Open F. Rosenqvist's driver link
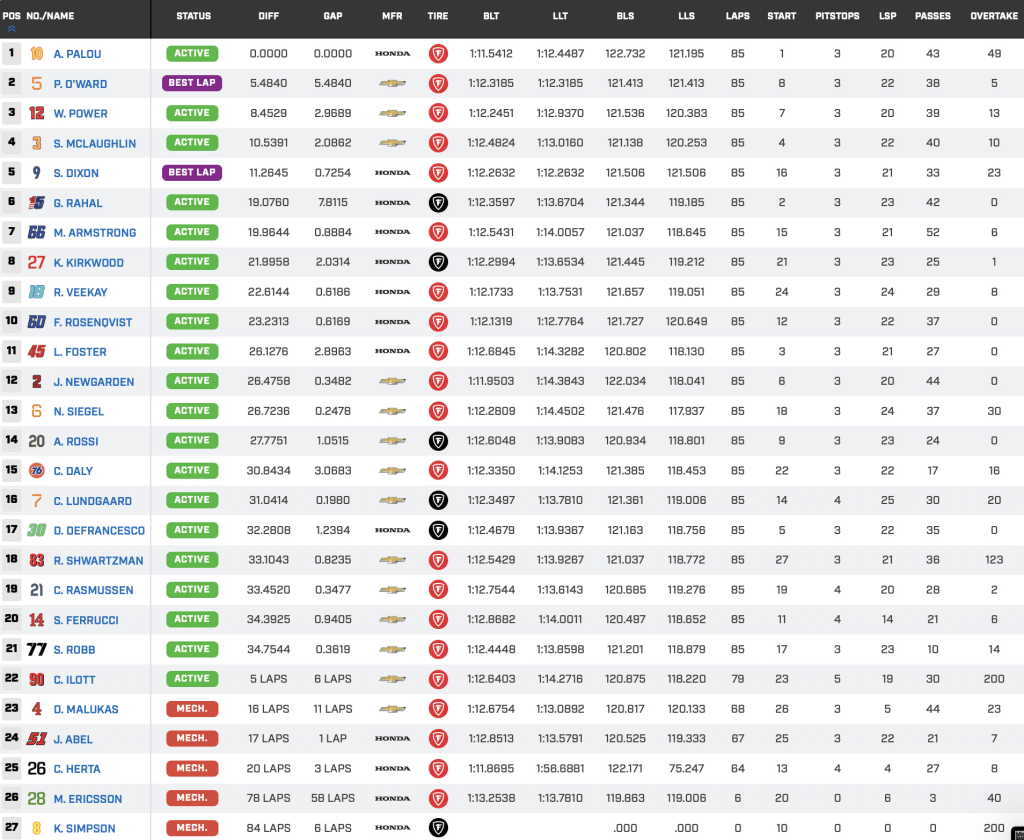1024x840 pixels. [93, 322]
